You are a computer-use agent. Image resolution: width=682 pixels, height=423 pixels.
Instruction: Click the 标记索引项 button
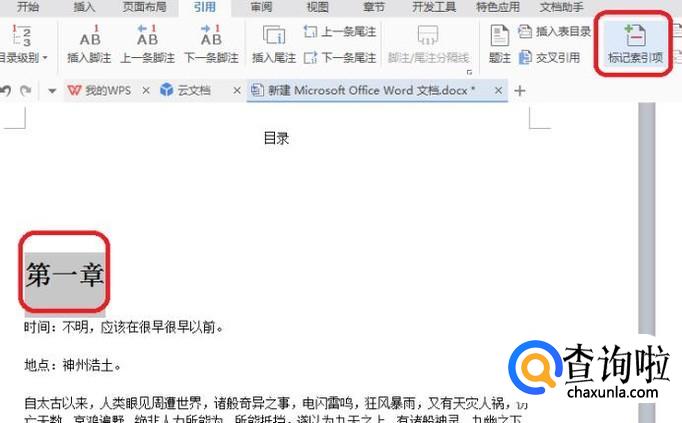tap(635, 44)
